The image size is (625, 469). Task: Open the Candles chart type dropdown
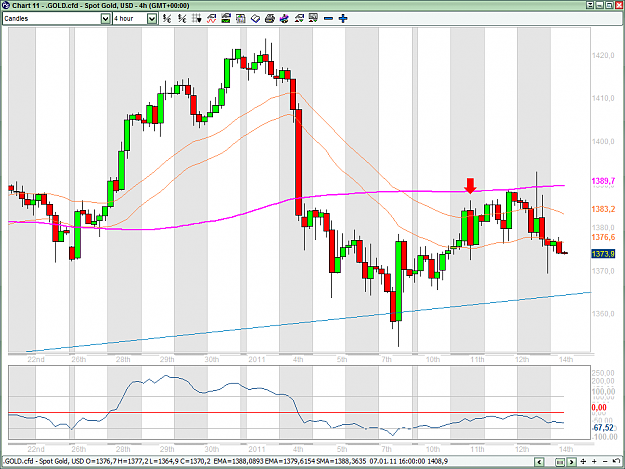pyautogui.click(x=105, y=18)
